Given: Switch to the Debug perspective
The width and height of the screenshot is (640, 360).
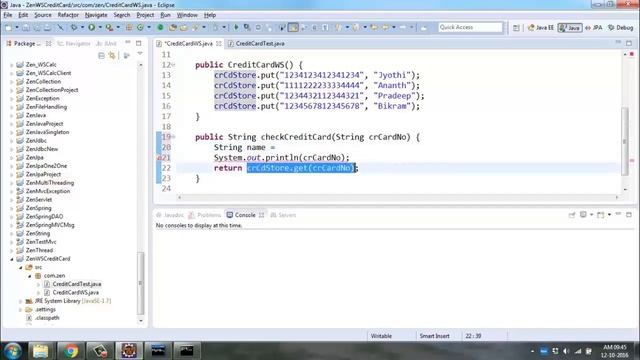Looking at the screenshot, I should (x=620, y=28).
